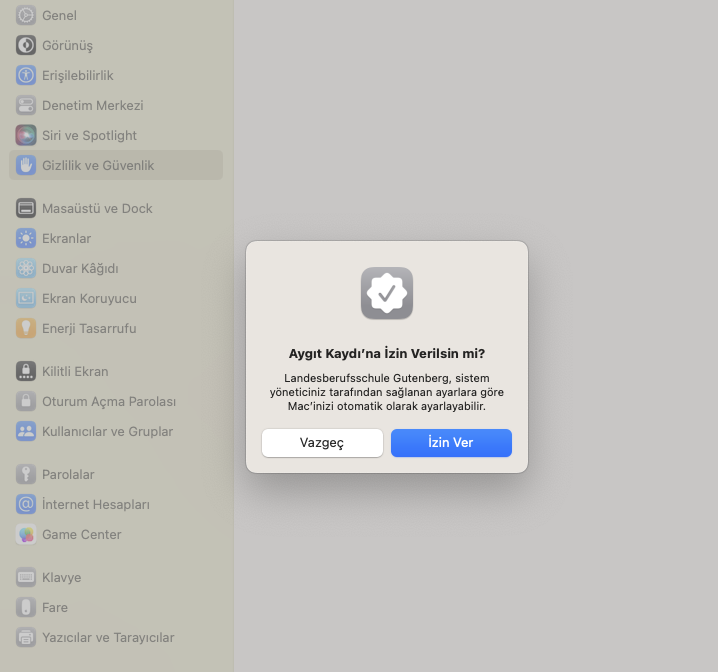
Task: Select Kilitli Ekran sidebar item
Action: (75, 372)
